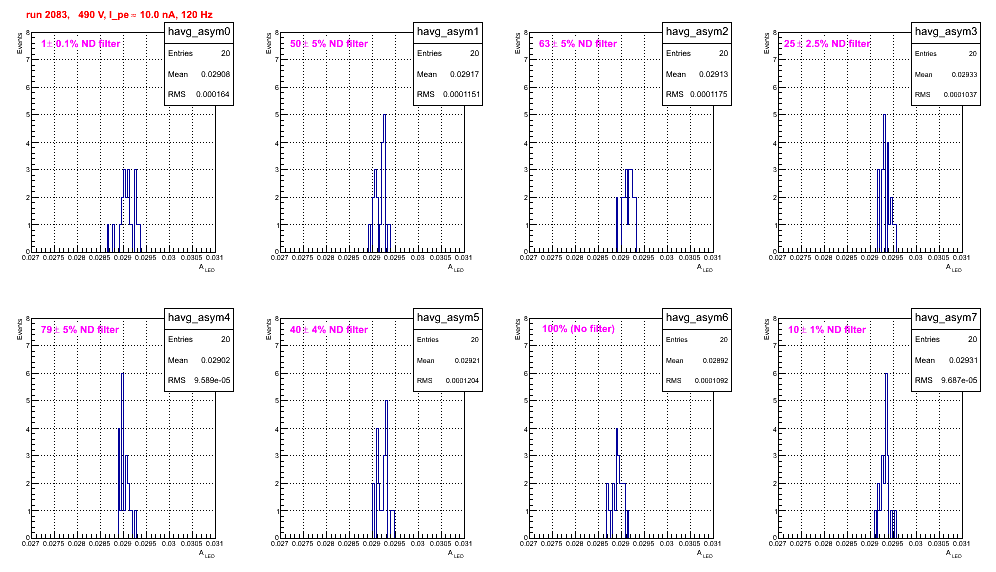Image resolution: width=996 pixels, height=572 pixels.
Task: Select the havg_asym4 stats box title
Action: 199,317
